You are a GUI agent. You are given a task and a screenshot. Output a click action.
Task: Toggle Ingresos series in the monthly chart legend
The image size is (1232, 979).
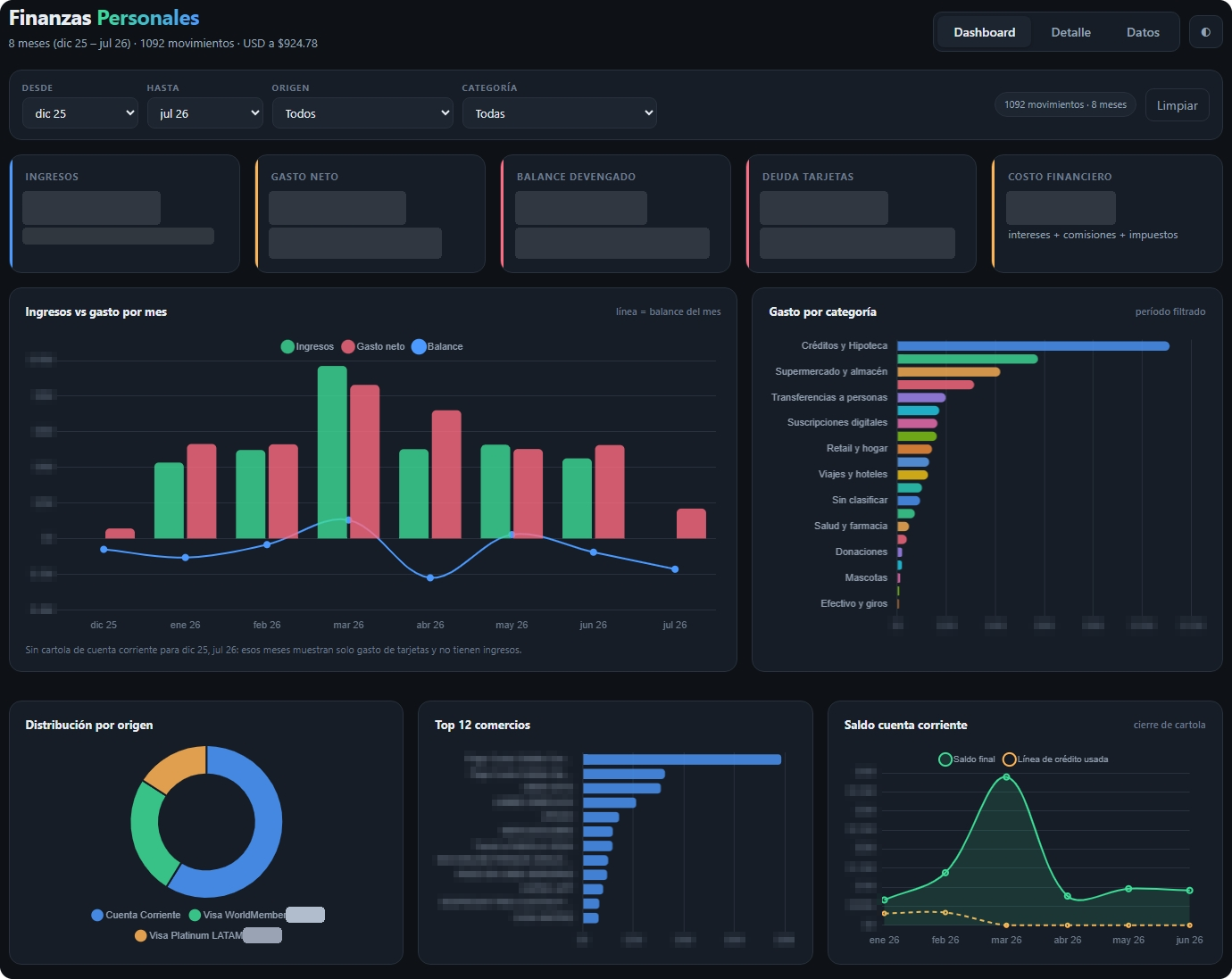point(307,346)
